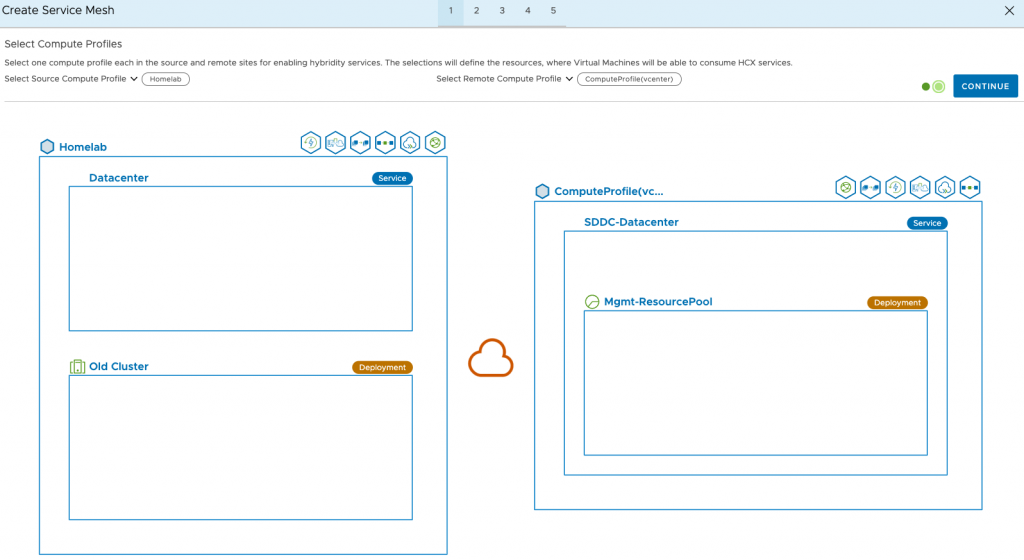Screen dimensions: 1024x560
Task: Go to wizard step 2
Action: (x=476, y=11)
